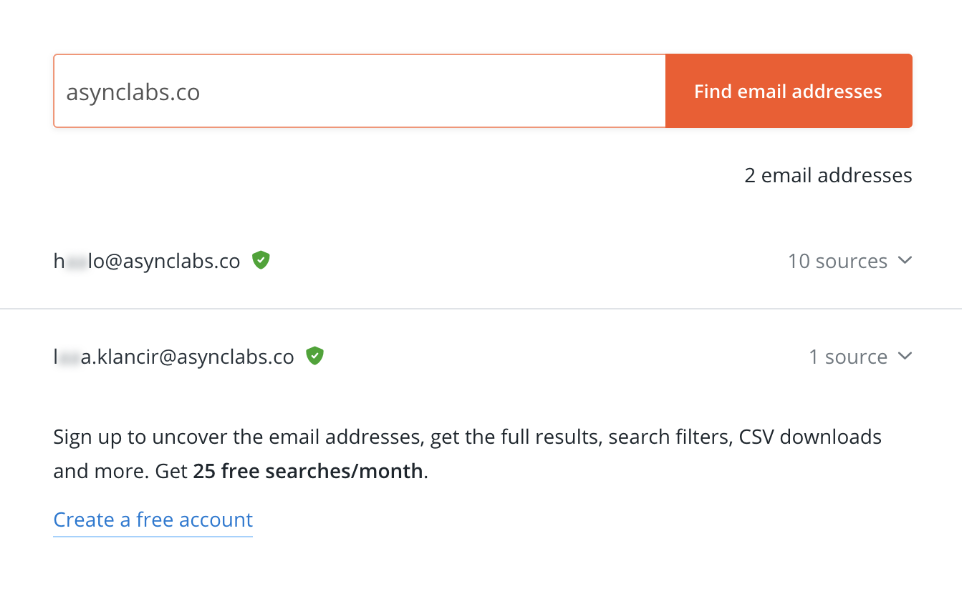
Task: Select the a.klancir@asynclabs.co email address
Action: (x=174, y=357)
